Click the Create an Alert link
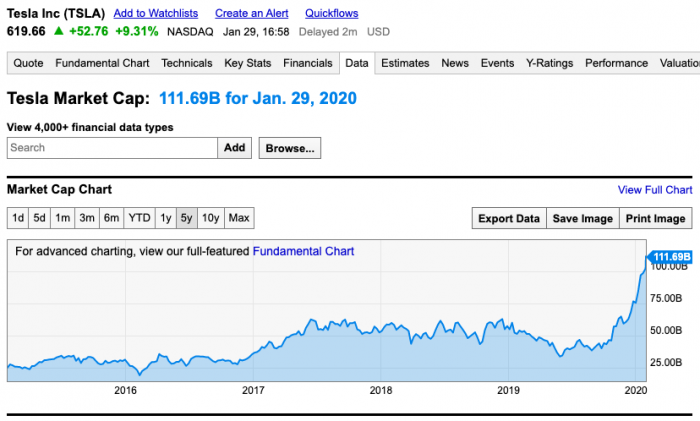700x421 pixels. coord(251,13)
